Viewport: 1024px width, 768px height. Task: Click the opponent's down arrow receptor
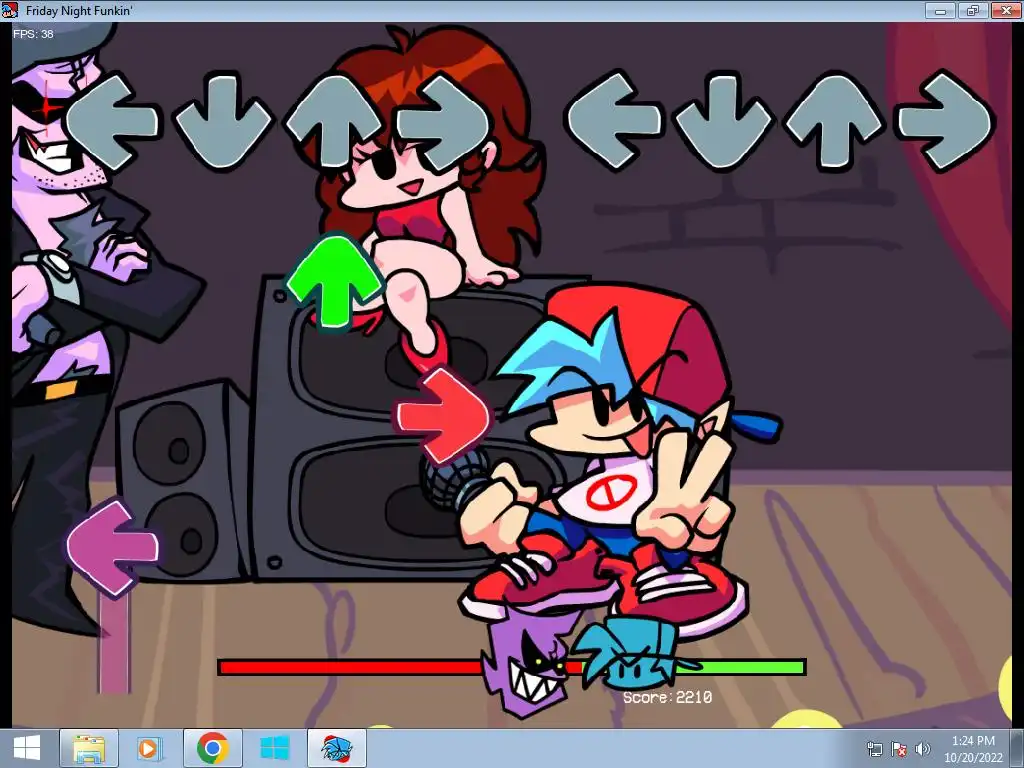point(223,122)
